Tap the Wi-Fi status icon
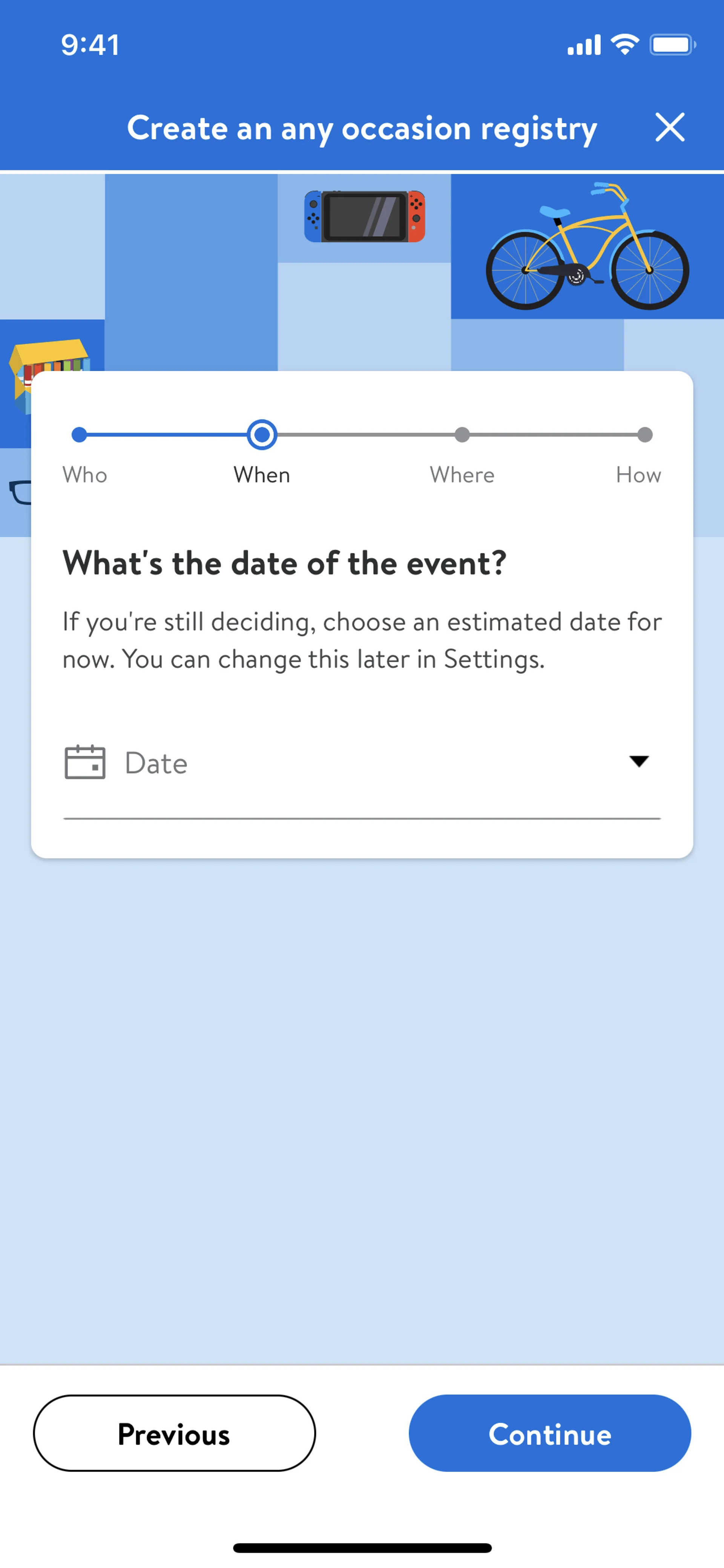The height and width of the screenshot is (1568, 724). pos(624,45)
